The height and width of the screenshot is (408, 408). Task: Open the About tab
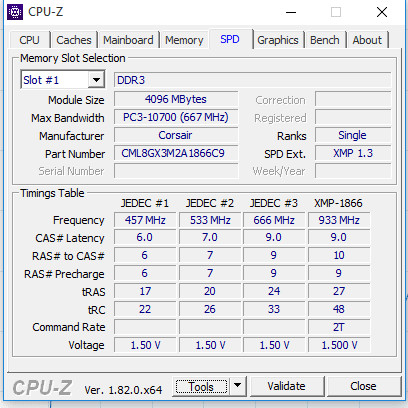[367, 40]
